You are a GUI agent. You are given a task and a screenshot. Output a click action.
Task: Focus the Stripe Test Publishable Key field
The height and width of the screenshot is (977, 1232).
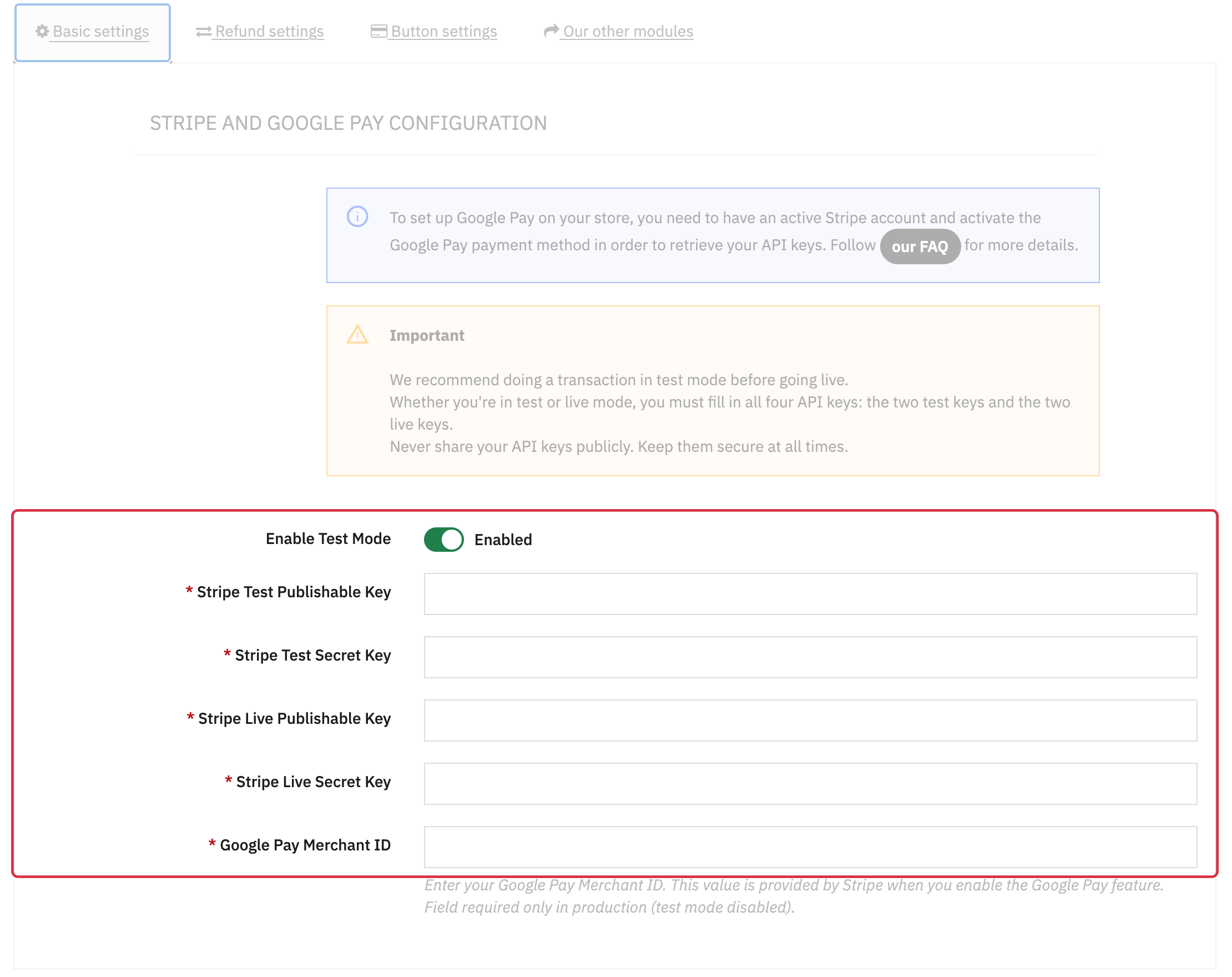(x=810, y=594)
